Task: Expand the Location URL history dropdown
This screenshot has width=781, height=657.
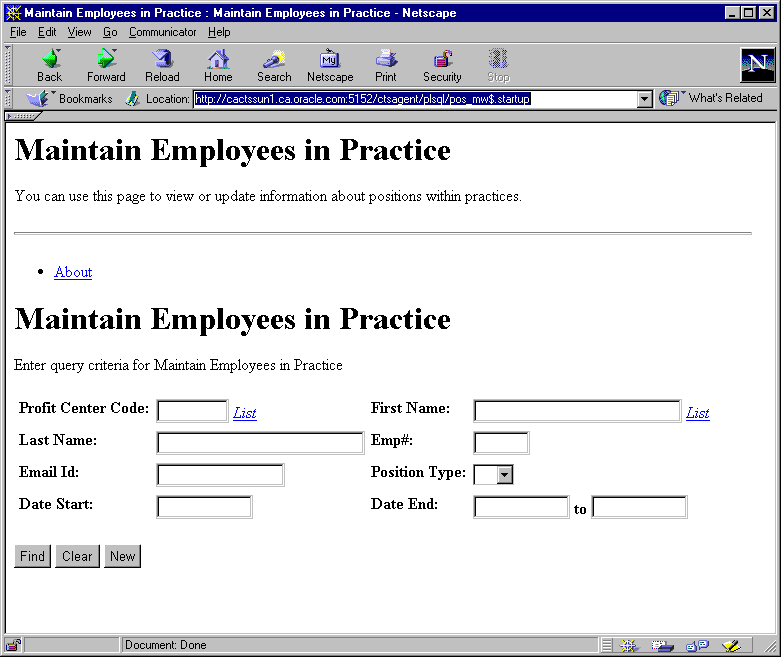Action: click(645, 99)
